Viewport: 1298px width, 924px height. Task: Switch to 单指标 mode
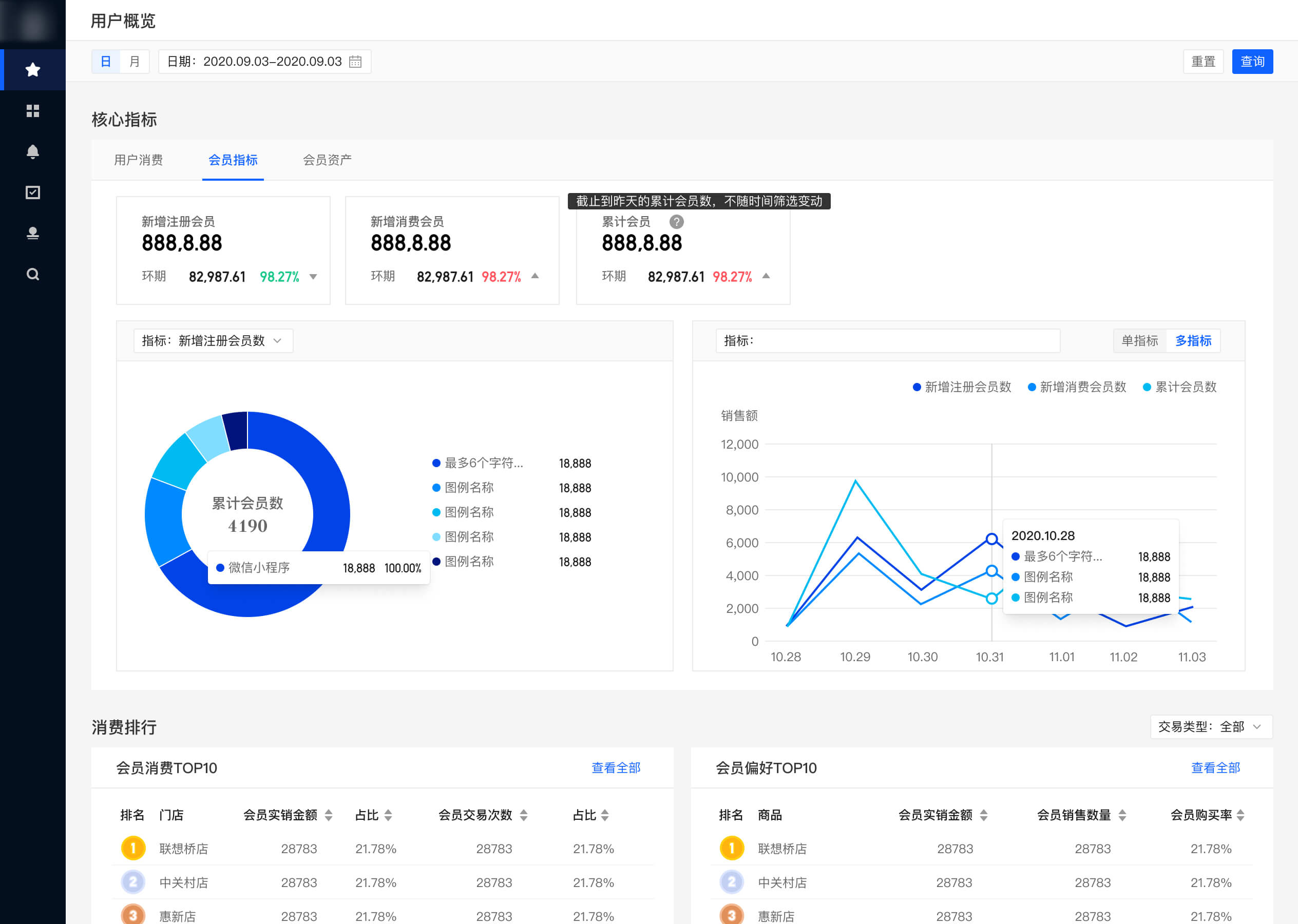click(1140, 341)
